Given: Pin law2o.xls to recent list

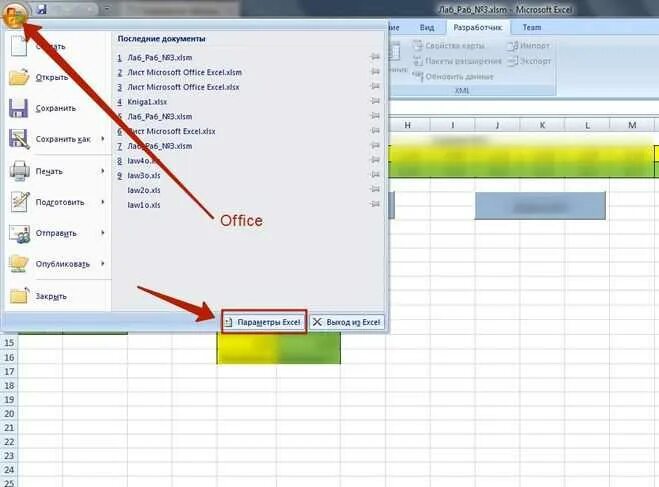Looking at the screenshot, I should click(x=375, y=189).
